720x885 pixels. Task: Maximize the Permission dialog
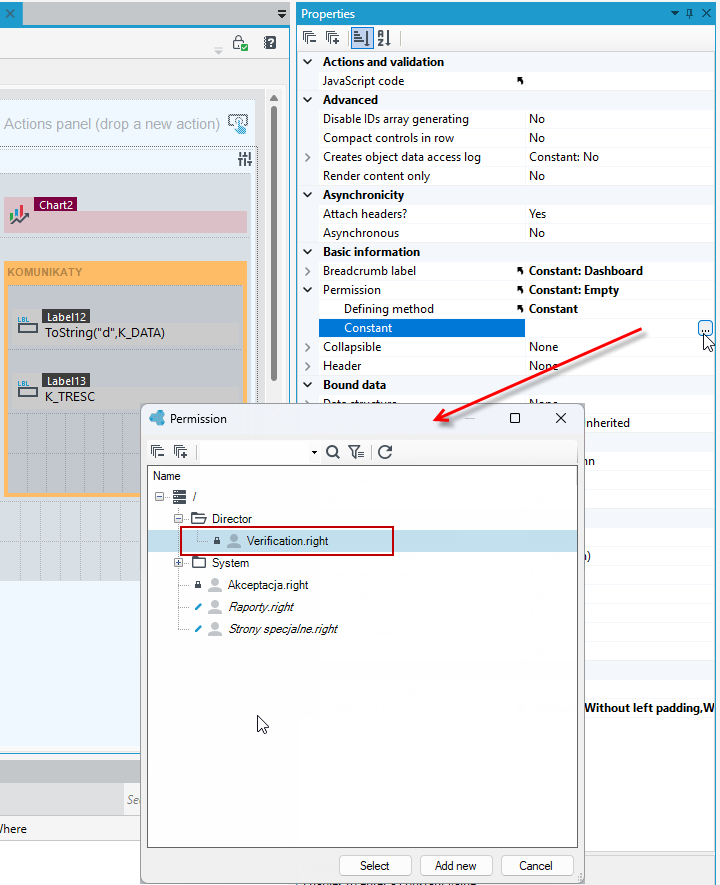(515, 418)
